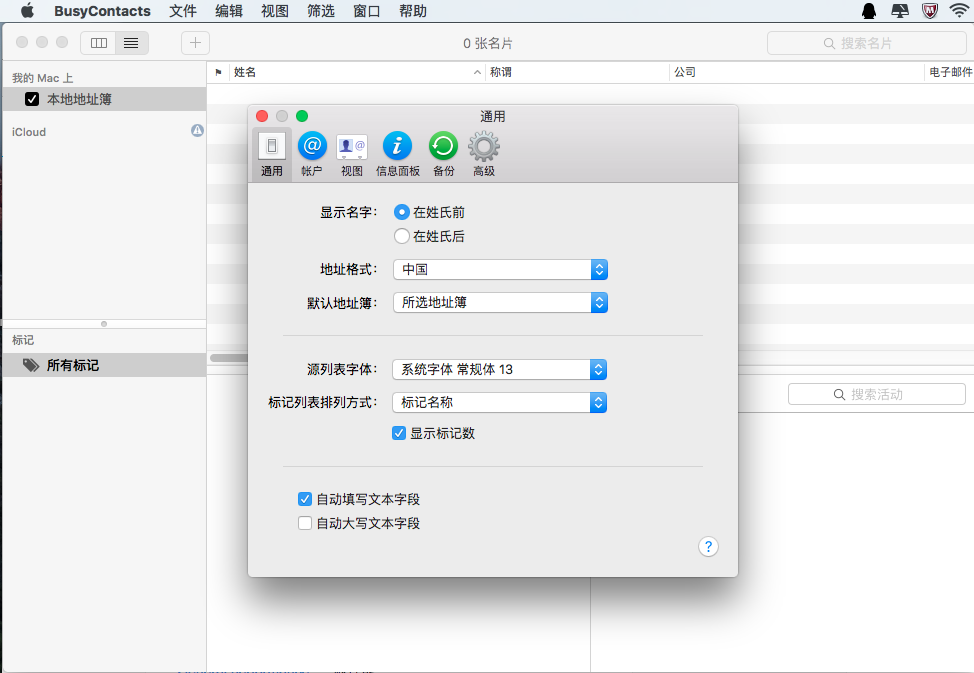Open the 标记列表排列方式 dropdown
974x673 pixels.
(x=499, y=403)
